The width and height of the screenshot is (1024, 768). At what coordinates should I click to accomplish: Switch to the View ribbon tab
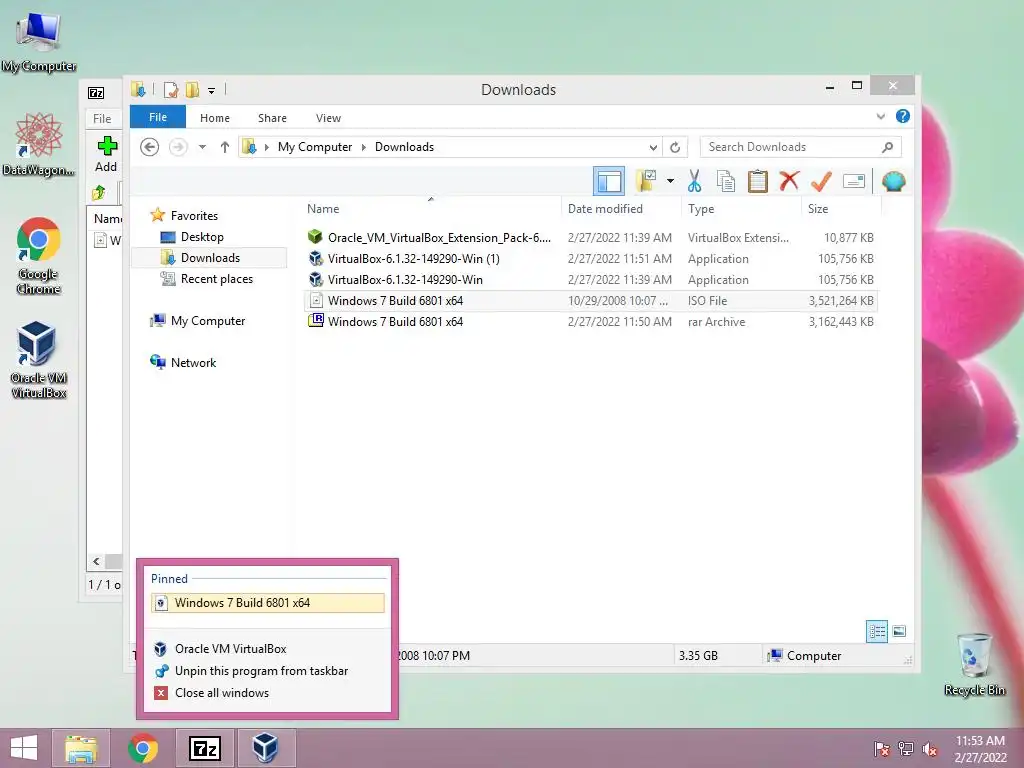pos(328,118)
